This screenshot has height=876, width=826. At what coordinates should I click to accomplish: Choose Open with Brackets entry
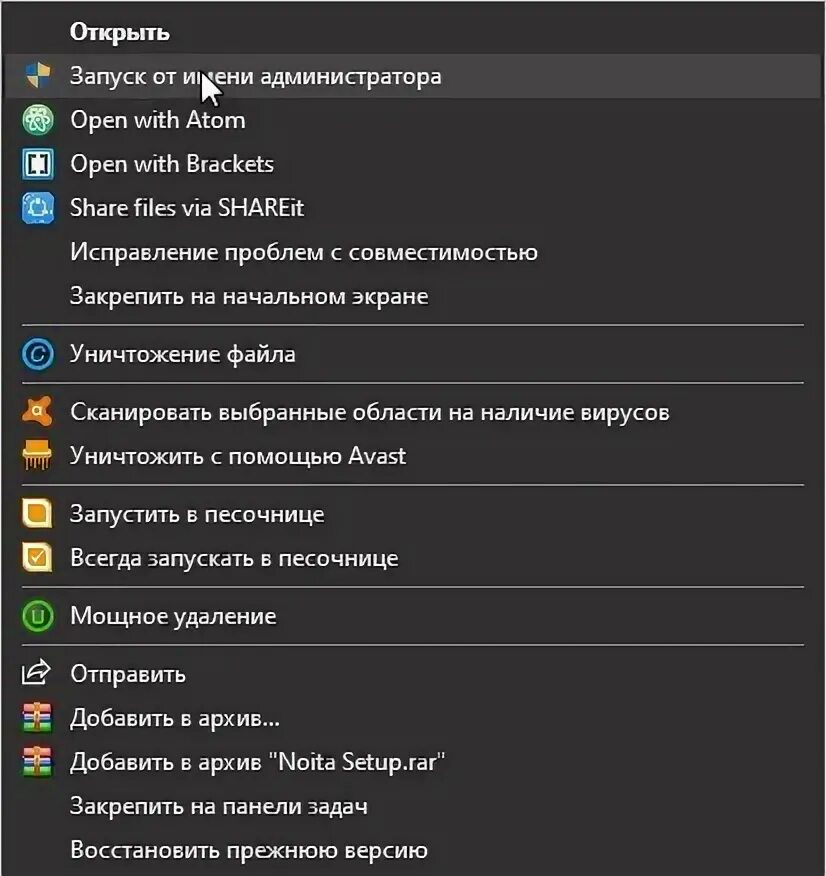[413, 164]
